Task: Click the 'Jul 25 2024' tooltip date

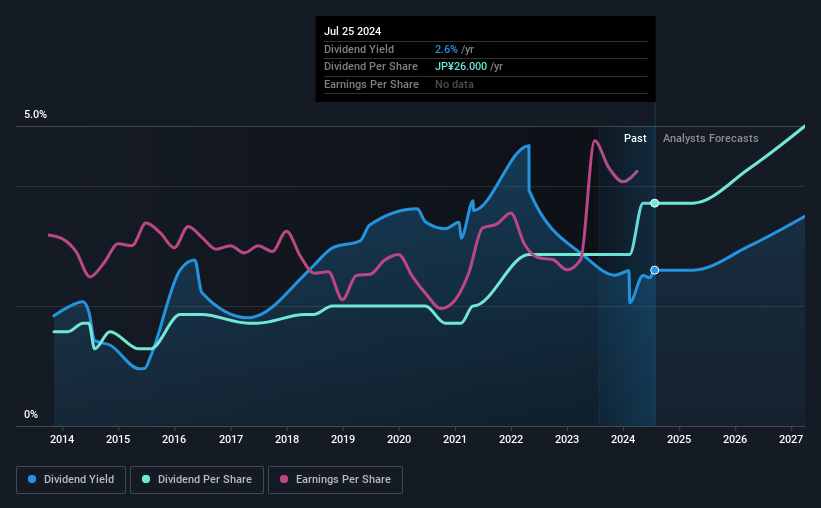Action: 352,31
